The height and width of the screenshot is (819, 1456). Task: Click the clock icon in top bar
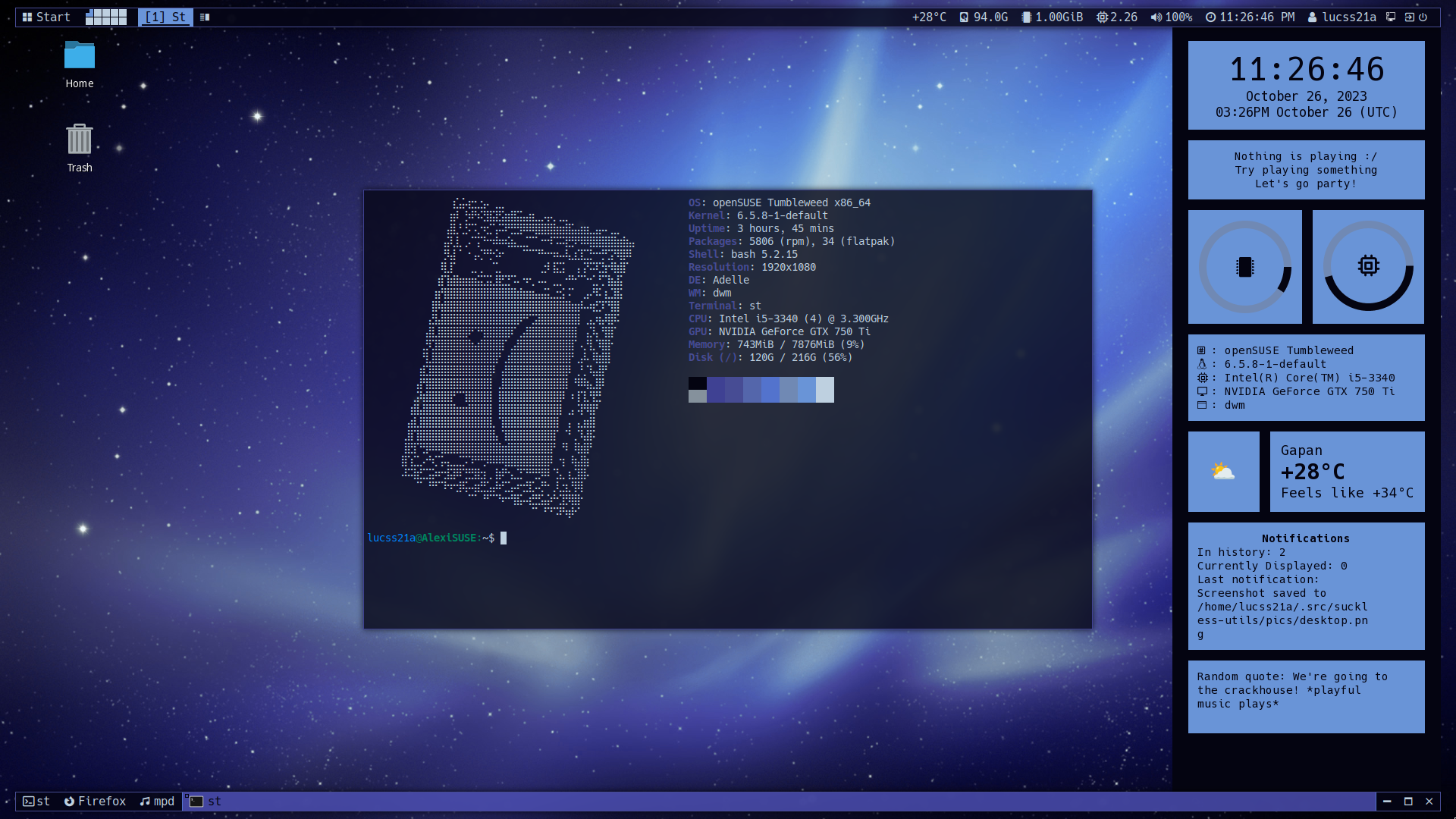click(1210, 17)
